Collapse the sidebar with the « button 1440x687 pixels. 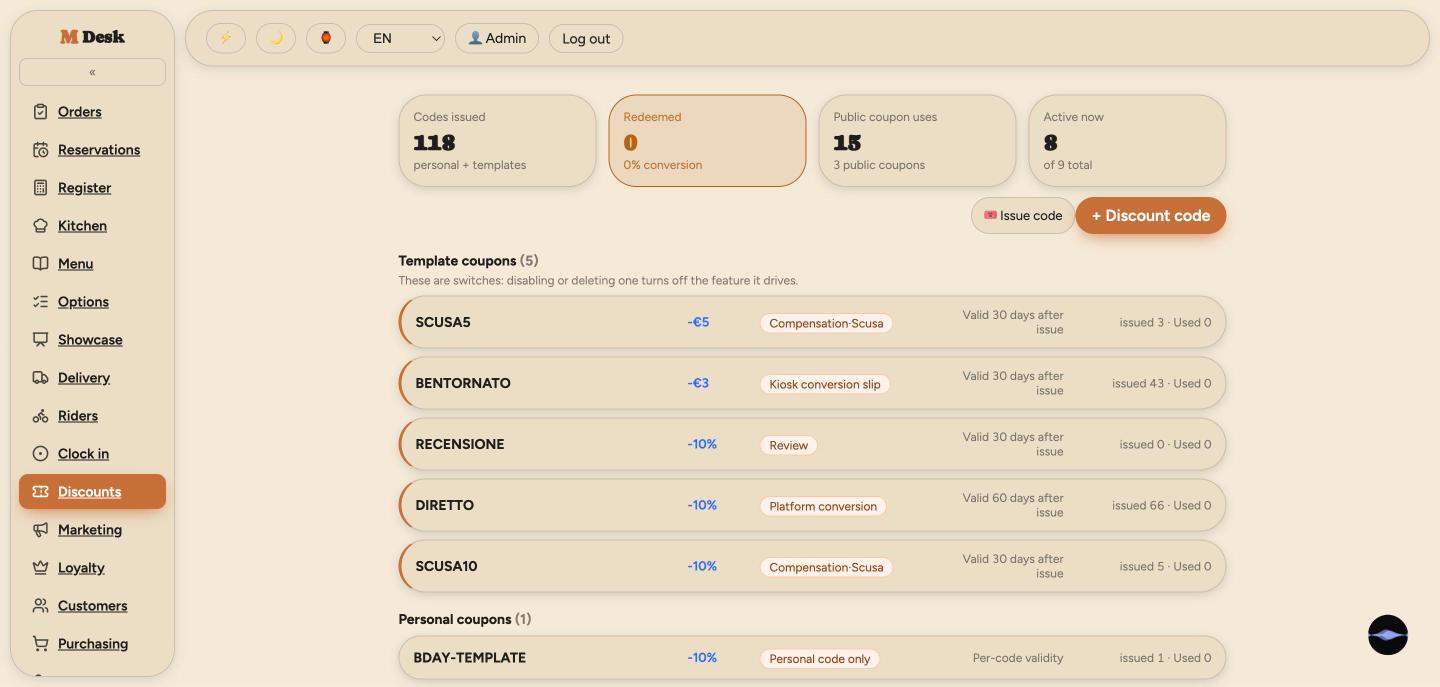pos(92,72)
